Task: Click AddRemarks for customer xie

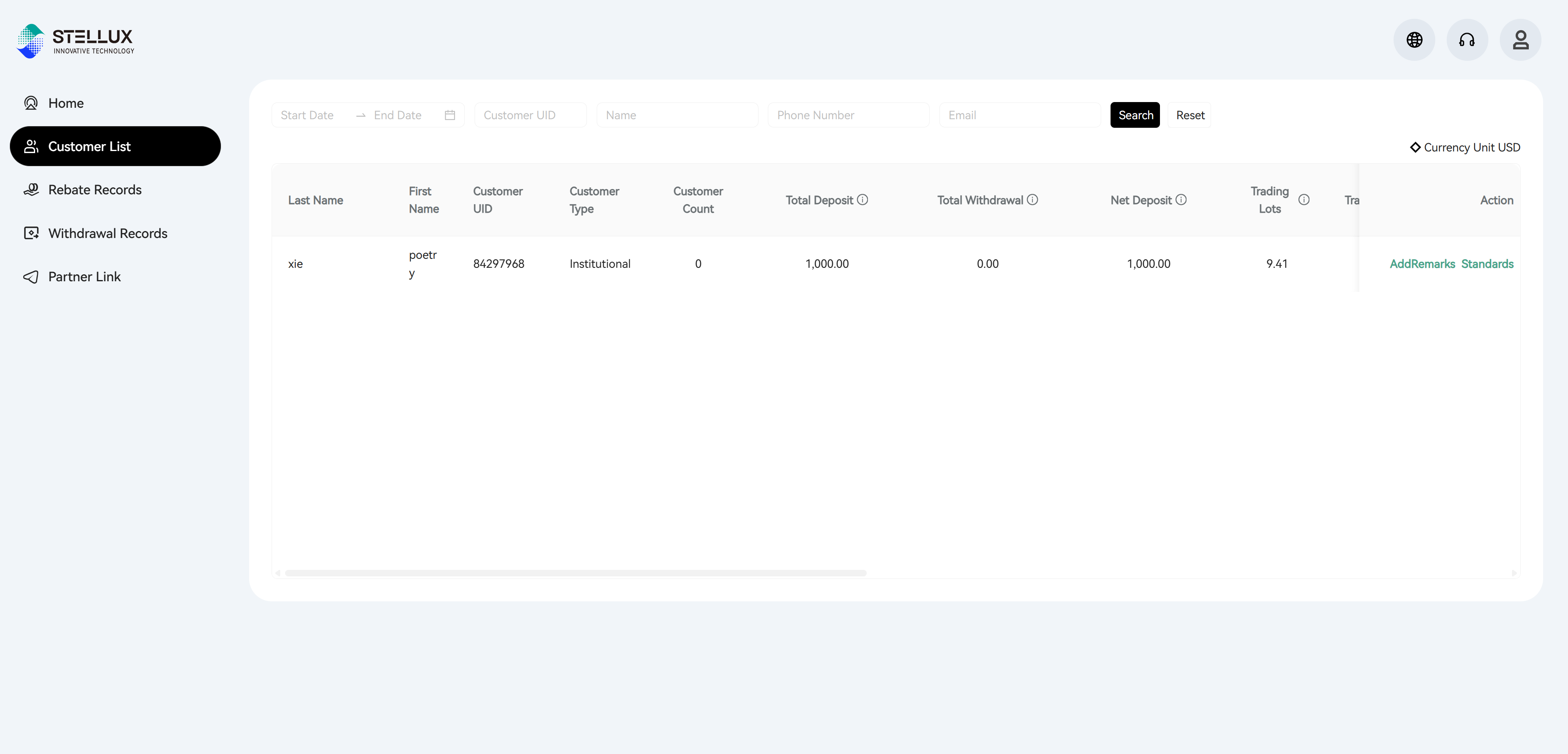Action: click(1422, 263)
